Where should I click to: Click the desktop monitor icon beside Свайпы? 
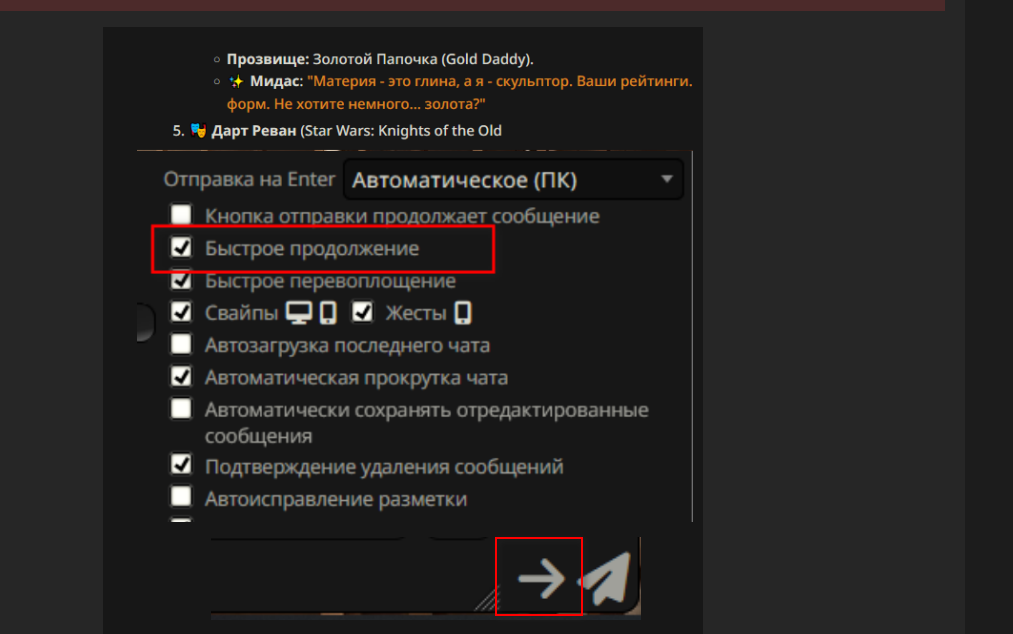click(299, 313)
